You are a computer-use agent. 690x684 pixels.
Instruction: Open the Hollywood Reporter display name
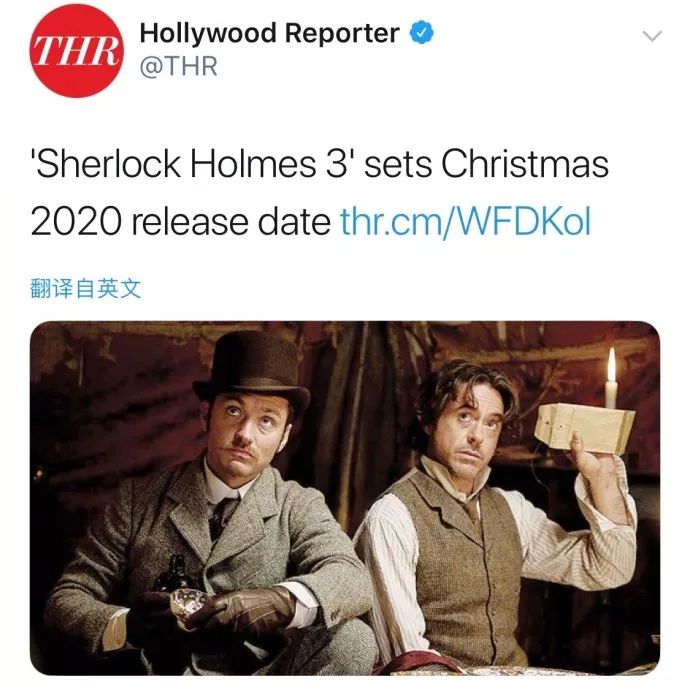pos(269,33)
